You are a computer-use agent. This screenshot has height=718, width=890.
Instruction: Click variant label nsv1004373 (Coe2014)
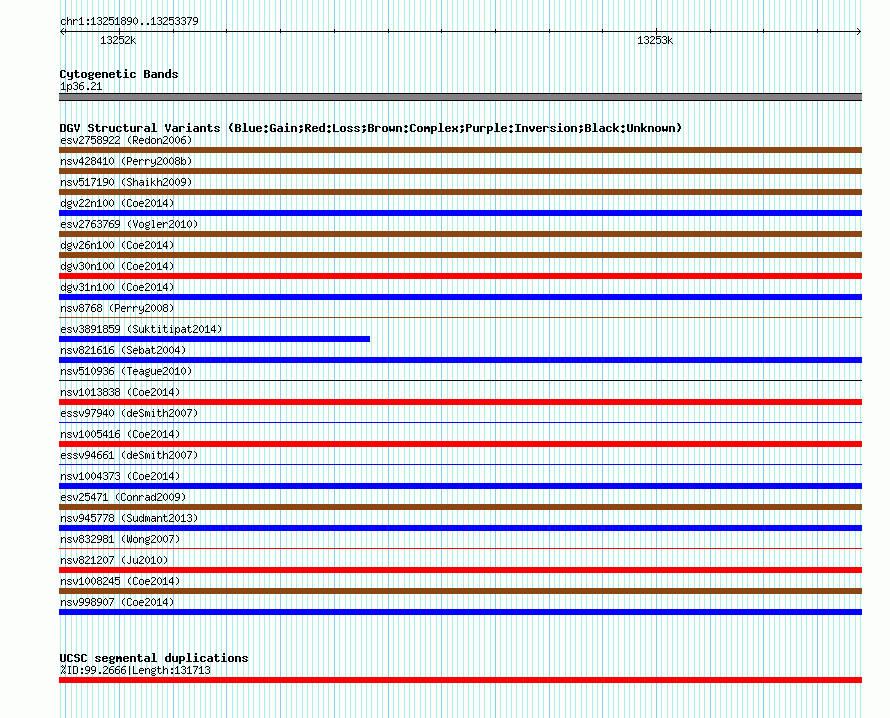click(x=120, y=476)
